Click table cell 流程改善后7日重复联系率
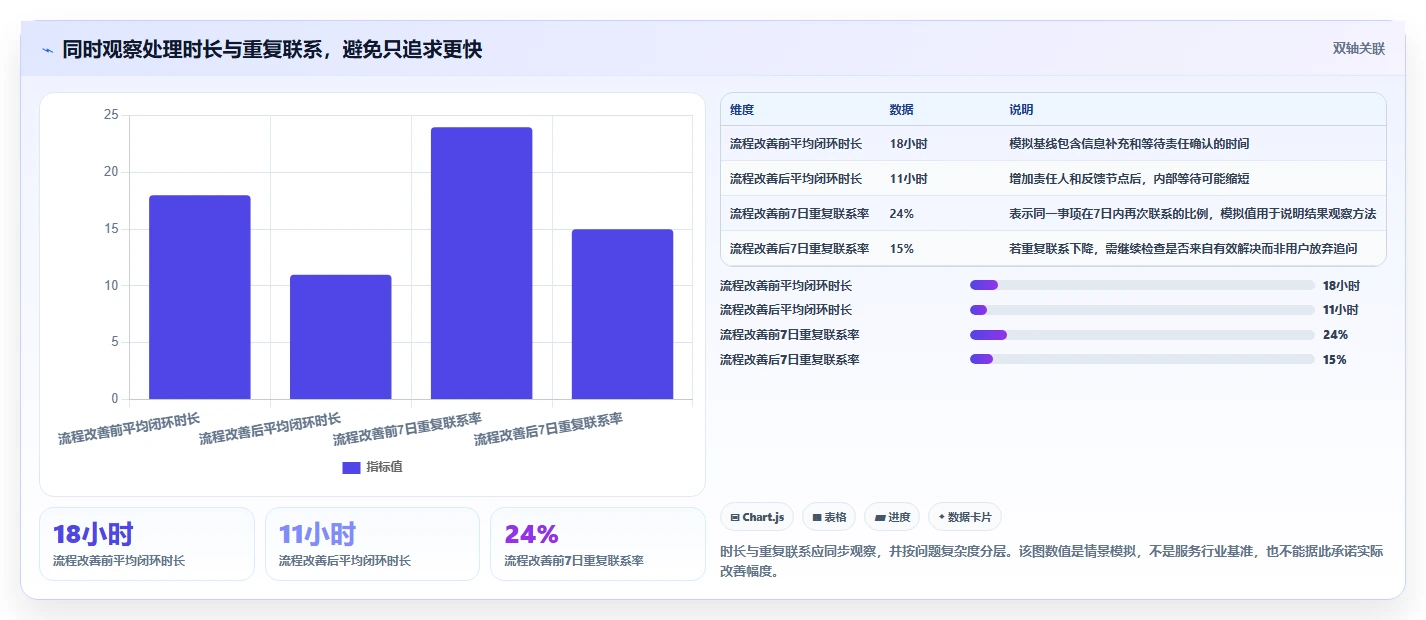1426x620 pixels. [x=799, y=249]
